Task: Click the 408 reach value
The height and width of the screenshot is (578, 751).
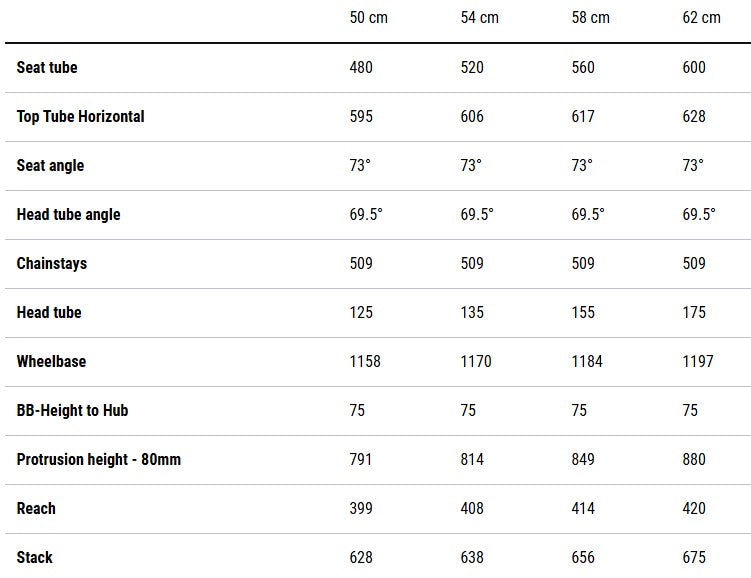Action: tap(472, 508)
